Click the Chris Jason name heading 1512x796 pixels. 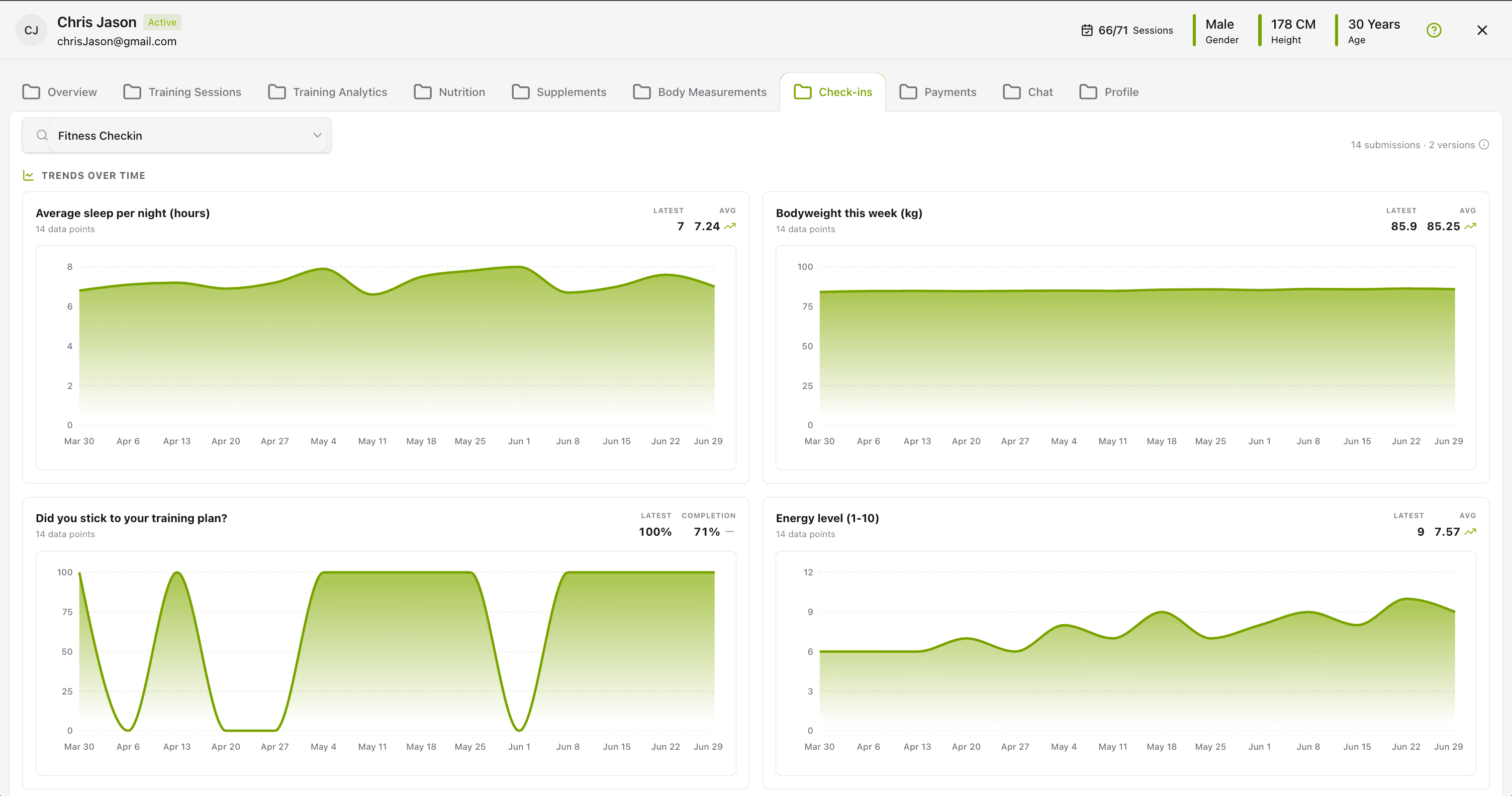(97, 22)
